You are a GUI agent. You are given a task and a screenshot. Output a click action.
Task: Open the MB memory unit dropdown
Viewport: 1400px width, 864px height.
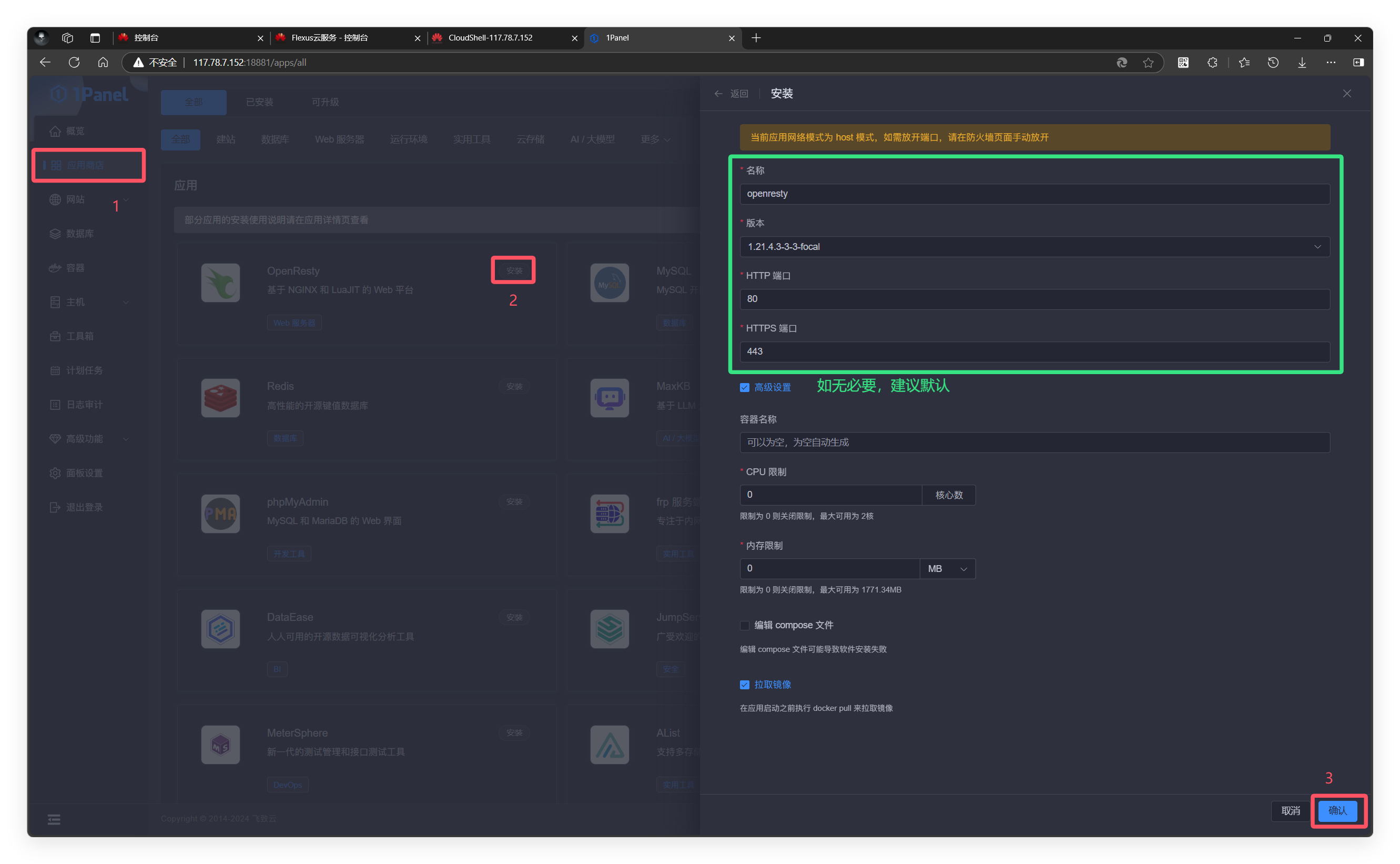coord(947,569)
